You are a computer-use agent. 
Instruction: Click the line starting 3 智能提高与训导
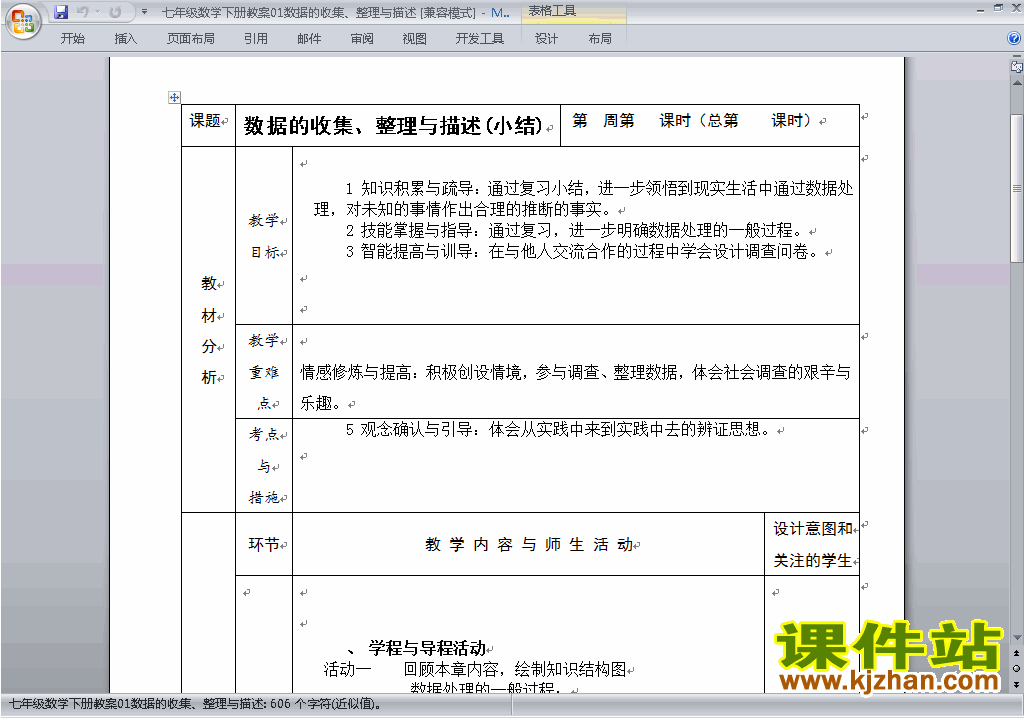(581, 251)
